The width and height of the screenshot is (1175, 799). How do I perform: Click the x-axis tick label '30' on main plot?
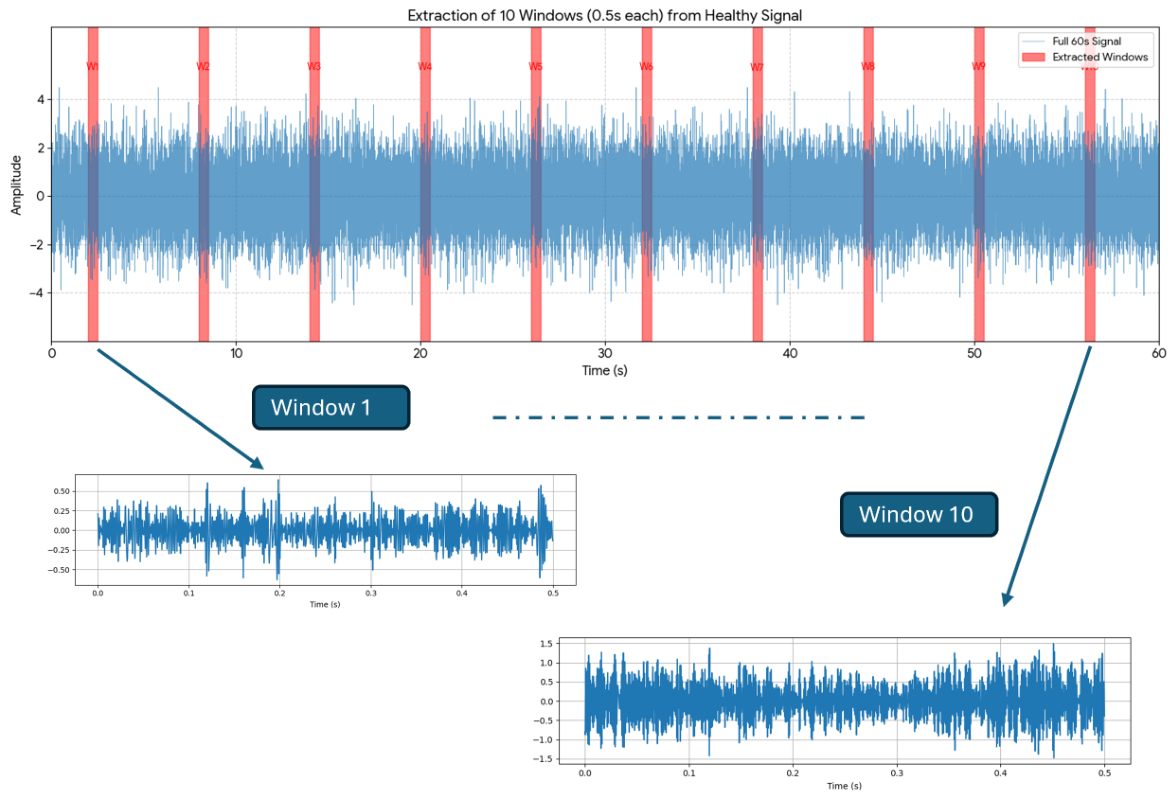(605, 353)
